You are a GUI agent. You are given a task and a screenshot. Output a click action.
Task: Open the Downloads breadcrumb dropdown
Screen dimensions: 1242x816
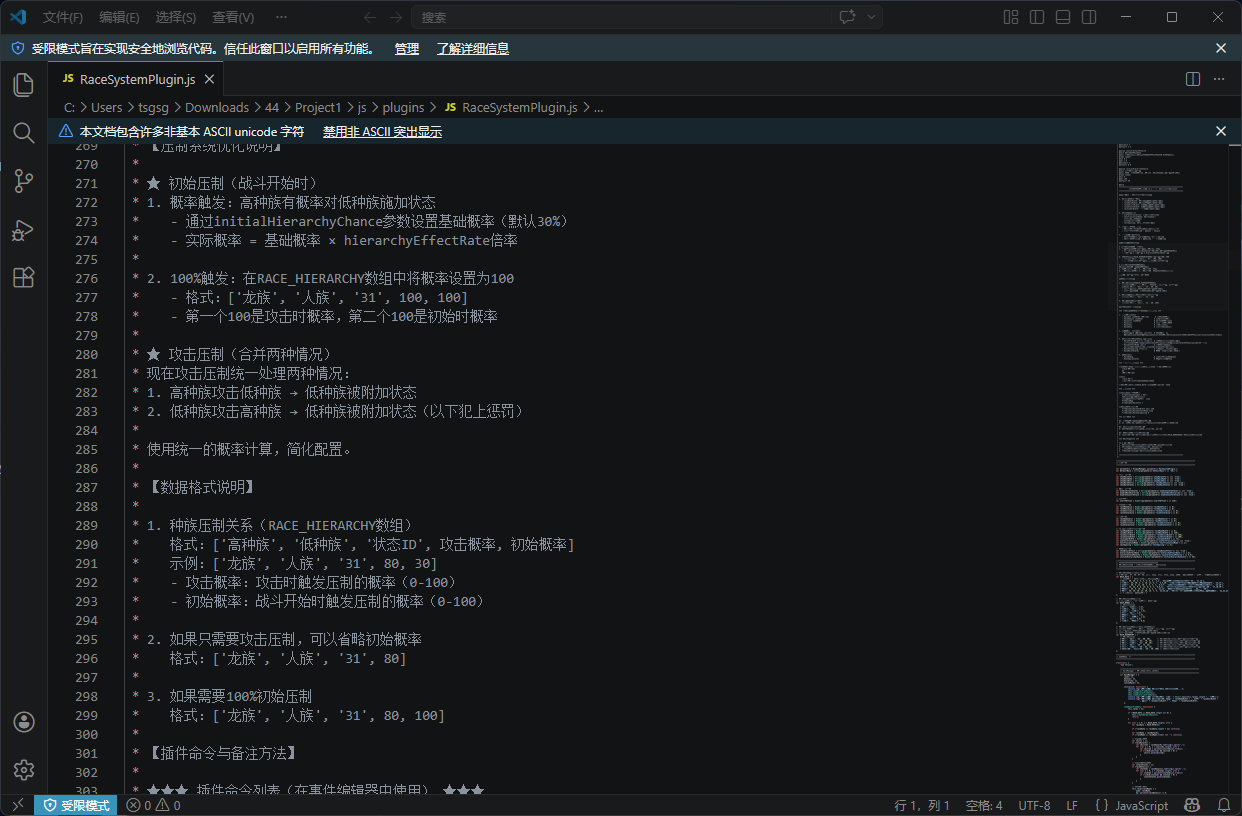[217, 107]
